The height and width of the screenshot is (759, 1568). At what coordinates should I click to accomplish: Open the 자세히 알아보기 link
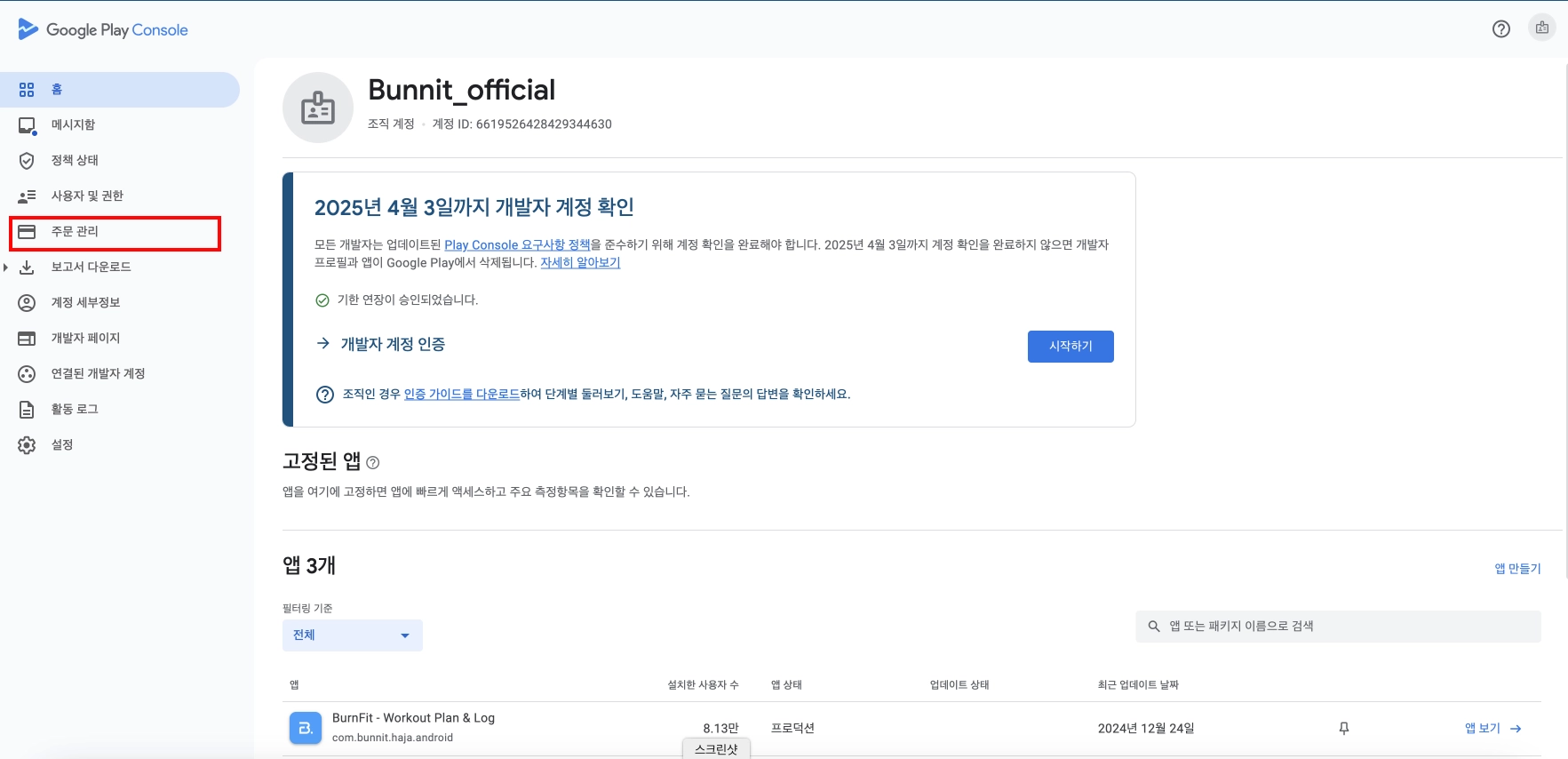click(x=580, y=263)
